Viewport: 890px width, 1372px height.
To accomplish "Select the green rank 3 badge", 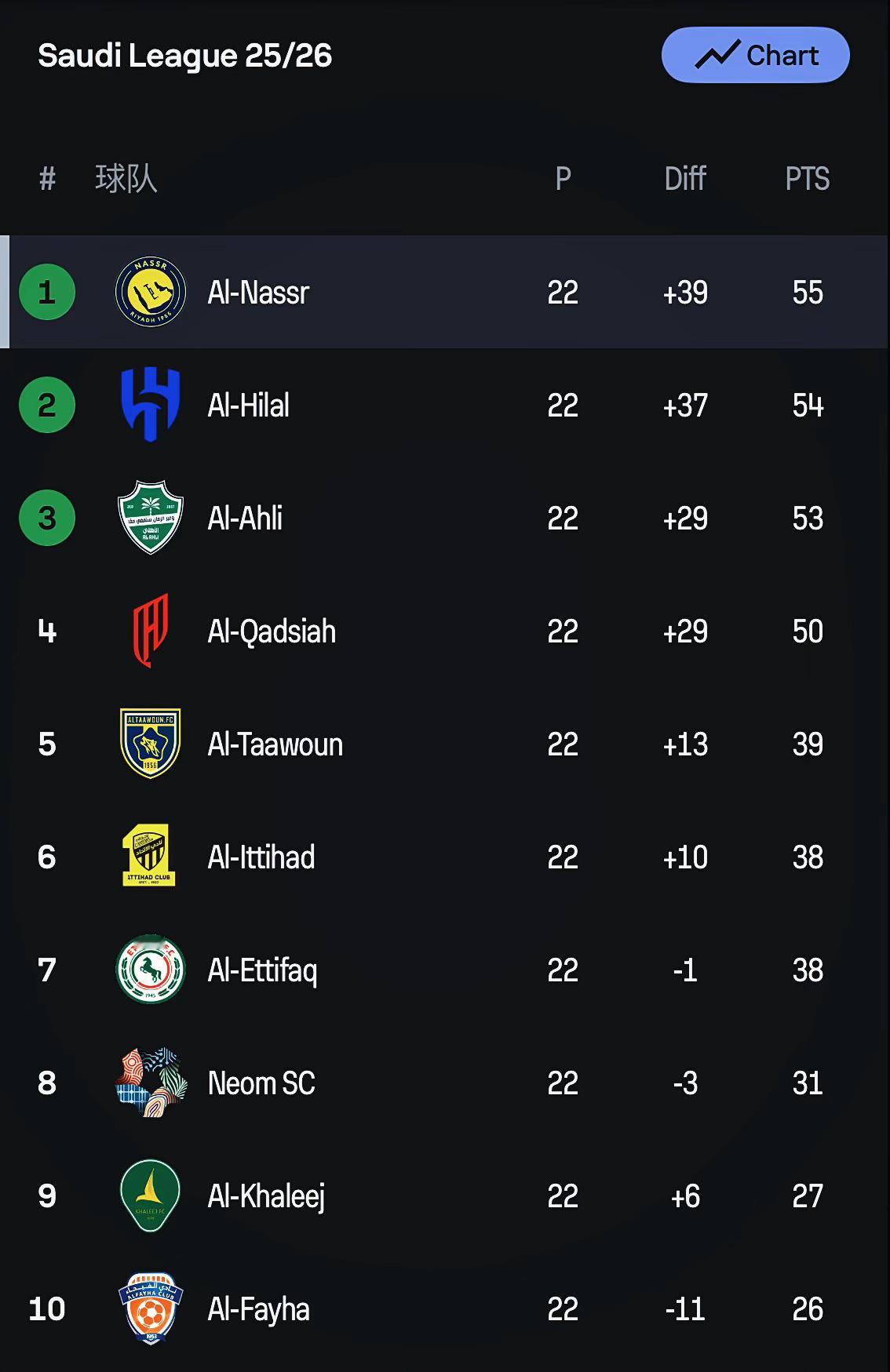I will pos(47,518).
